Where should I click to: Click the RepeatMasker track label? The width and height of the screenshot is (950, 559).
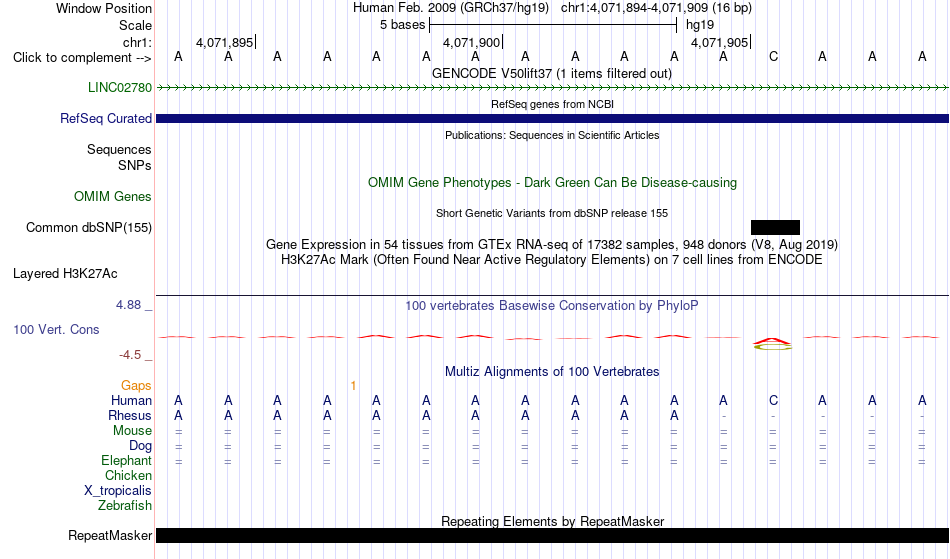[110, 535]
